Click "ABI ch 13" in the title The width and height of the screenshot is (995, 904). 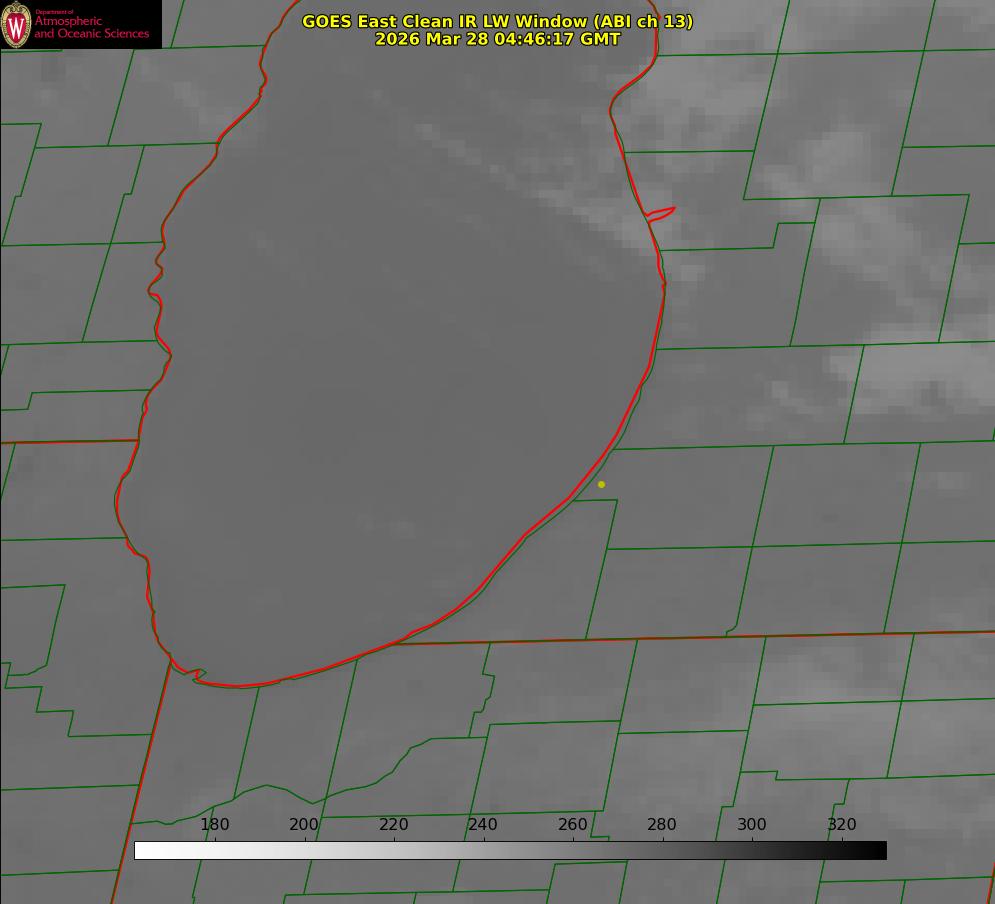(644, 21)
